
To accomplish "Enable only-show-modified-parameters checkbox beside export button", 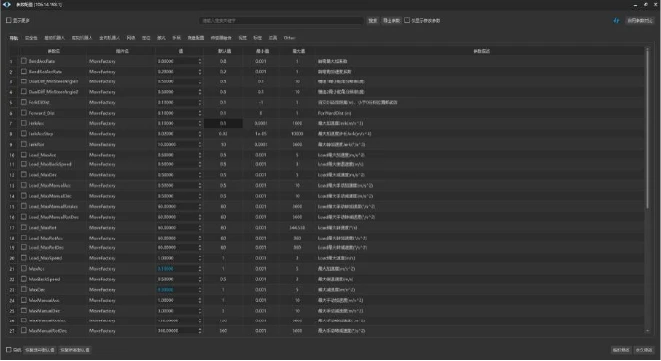I will (x=407, y=20).
